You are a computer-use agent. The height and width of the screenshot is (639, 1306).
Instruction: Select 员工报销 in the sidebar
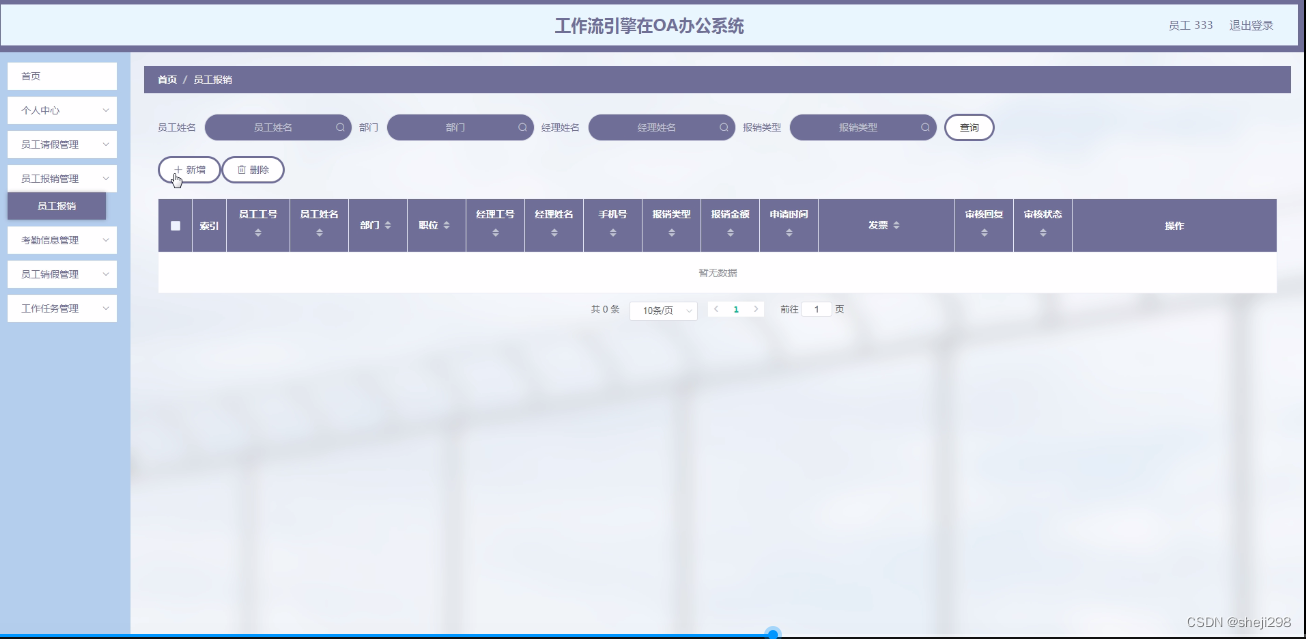tap(56, 205)
